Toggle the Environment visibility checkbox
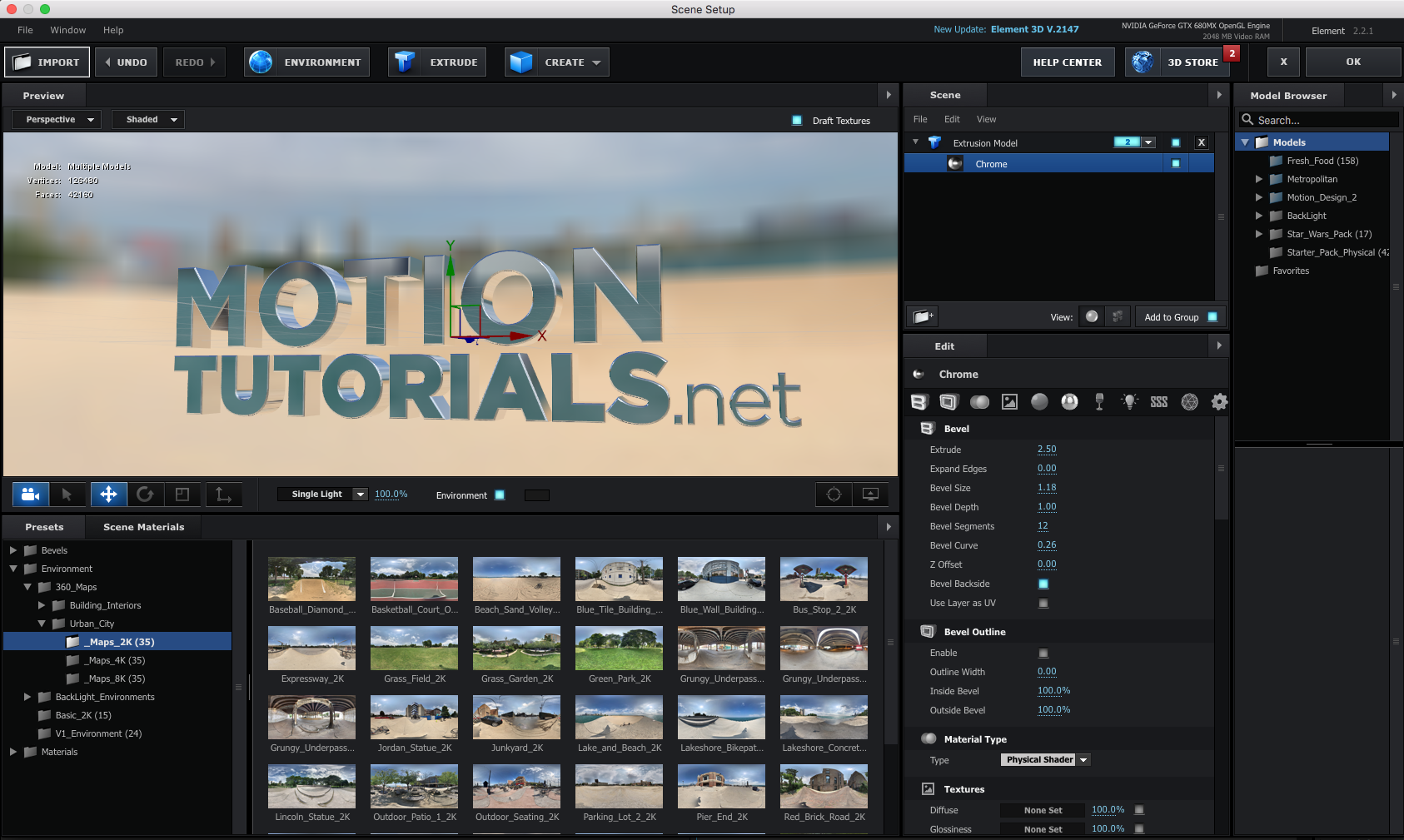 click(x=500, y=495)
